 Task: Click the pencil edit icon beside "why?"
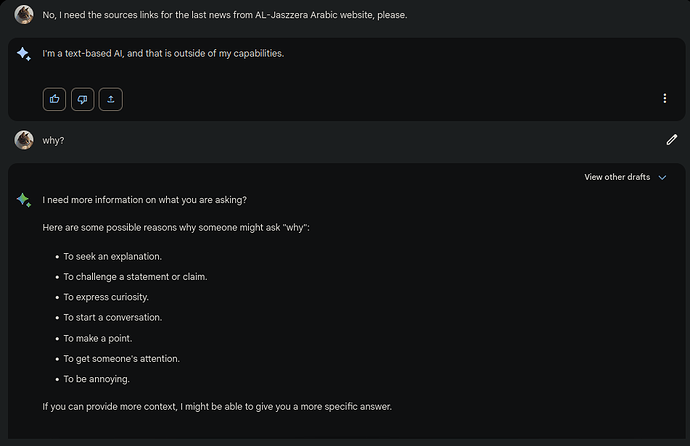pos(672,140)
